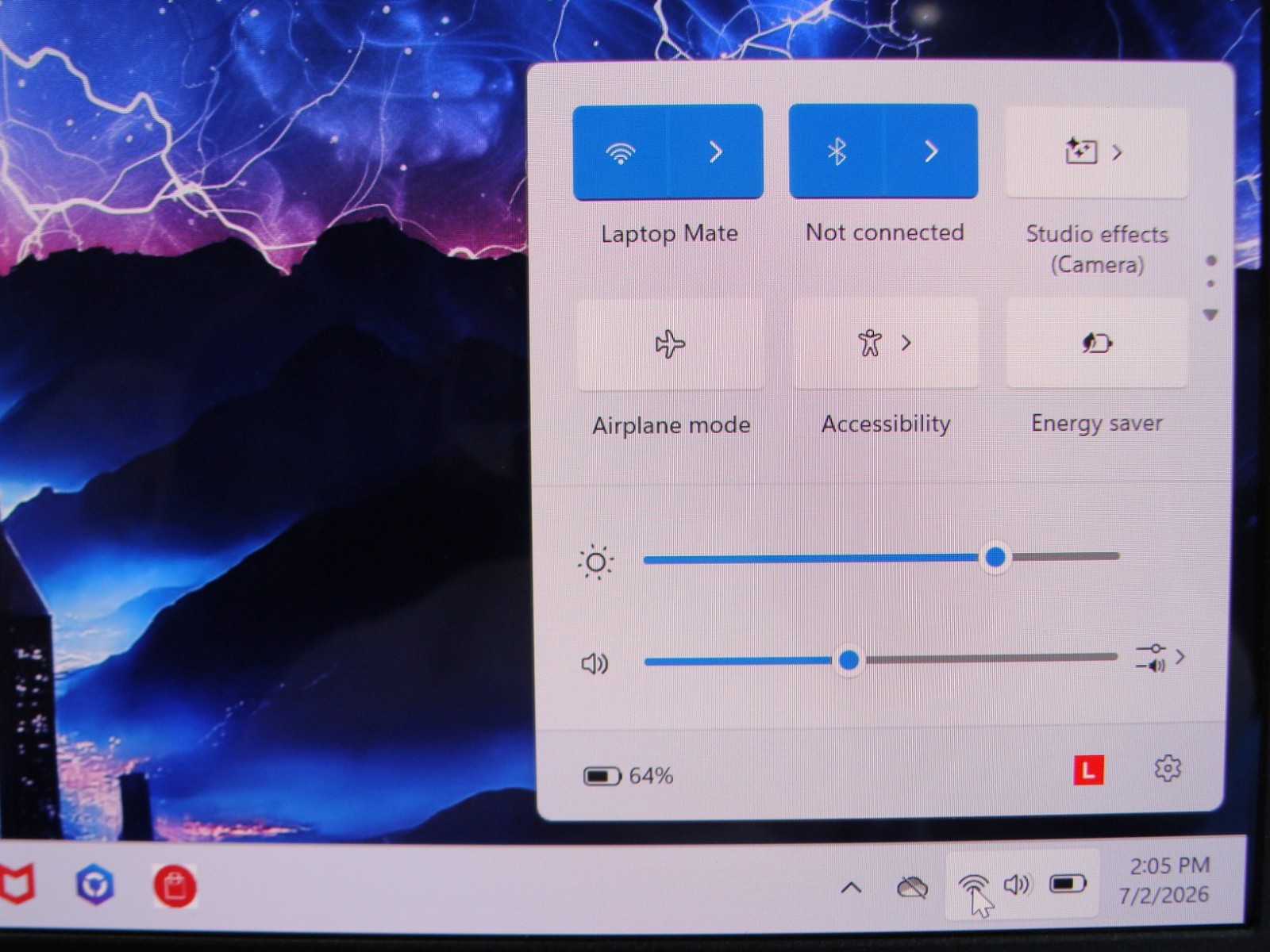This screenshot has height=952, width=1270.
Task: Show hidden icons in the system tray
Action: 851,887
